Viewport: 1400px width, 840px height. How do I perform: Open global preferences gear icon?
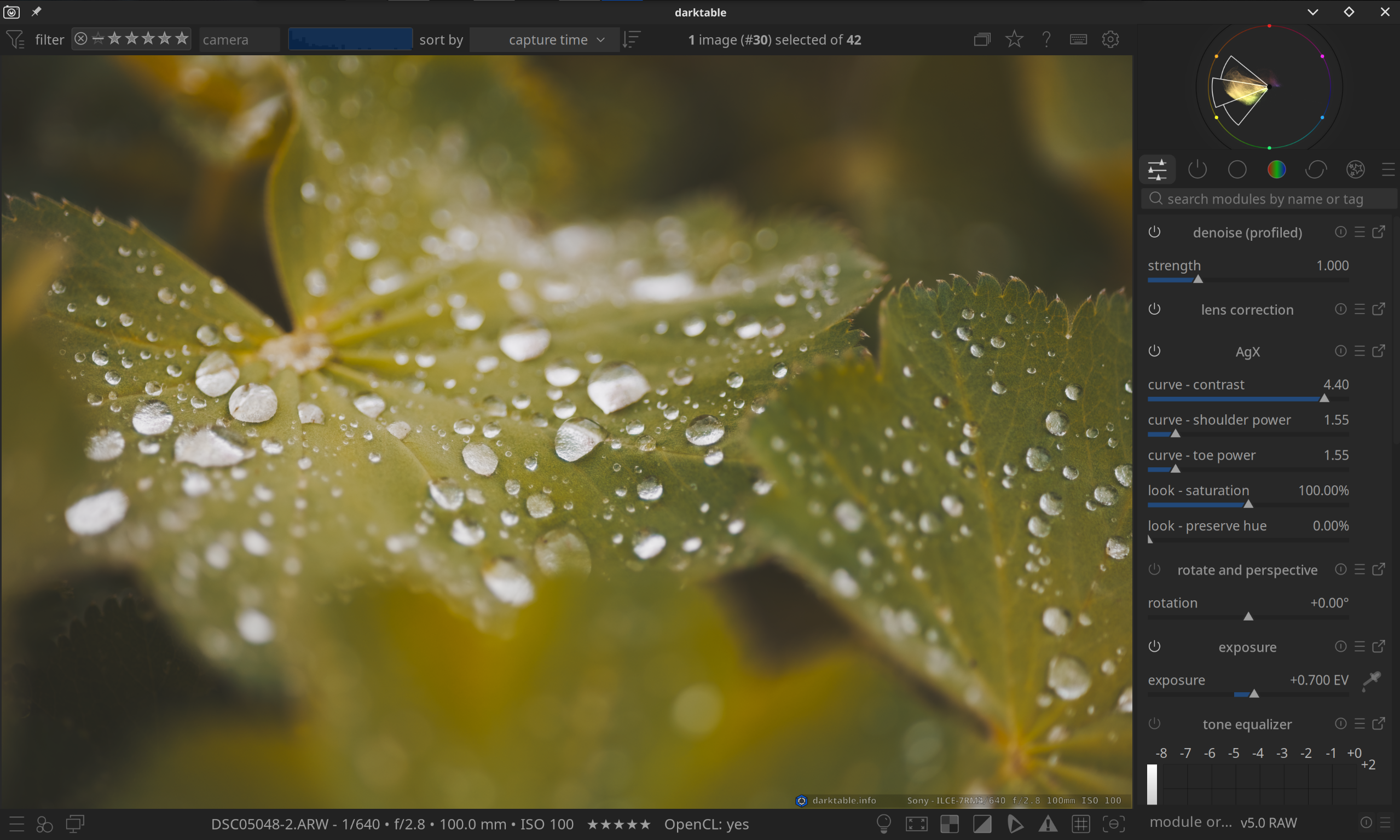tap(1110, 39)
